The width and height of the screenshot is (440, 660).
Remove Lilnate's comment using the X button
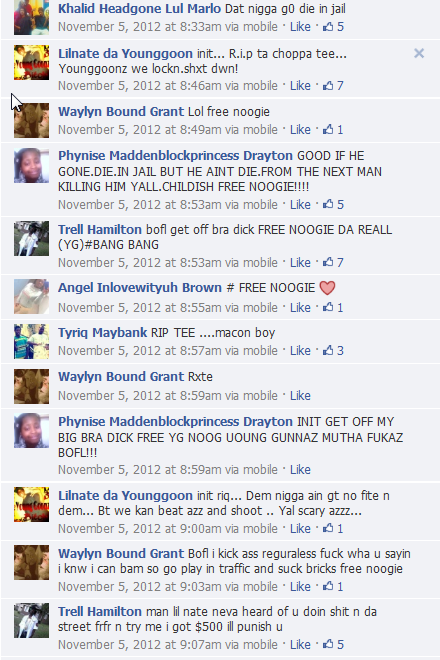pos(419,53)
